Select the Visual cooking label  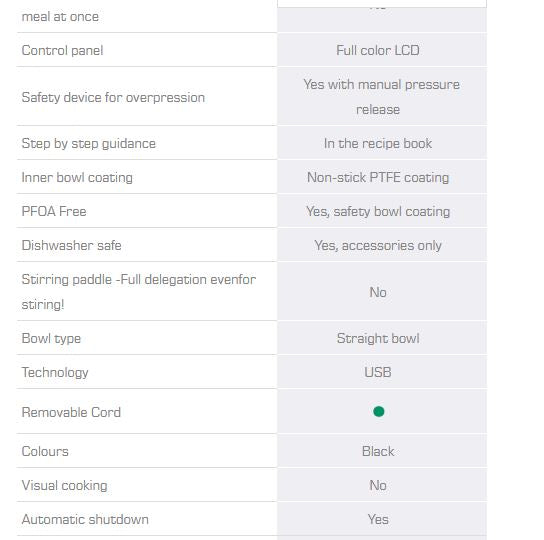point(65,486)
